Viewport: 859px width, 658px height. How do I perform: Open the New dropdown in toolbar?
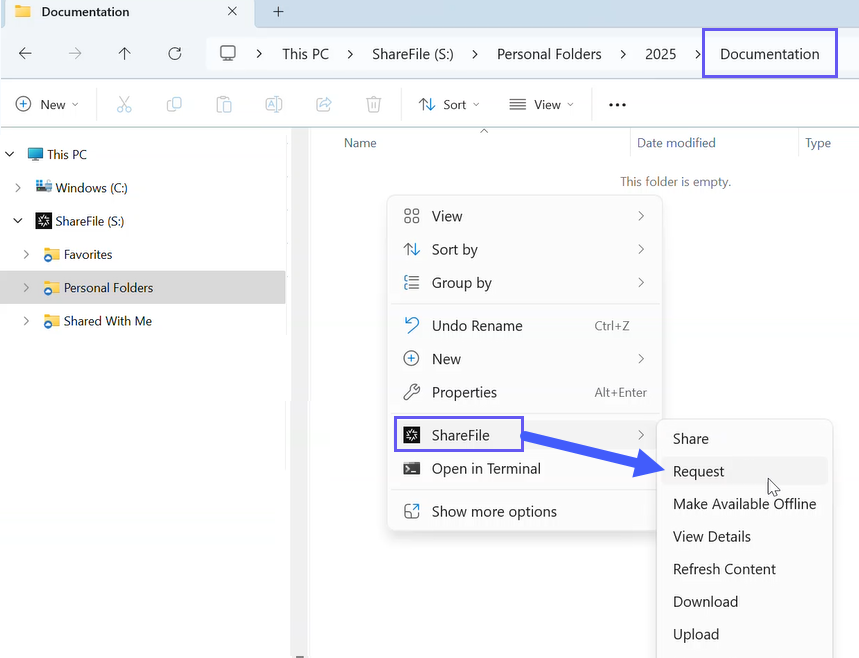[47, 104]
